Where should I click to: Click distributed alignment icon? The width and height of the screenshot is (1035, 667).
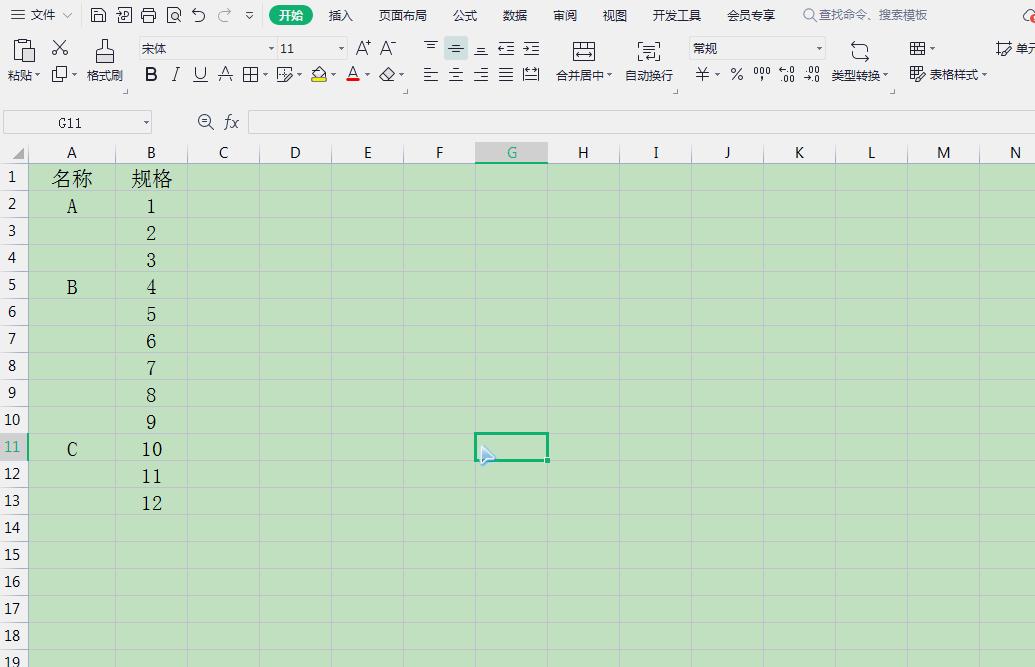point(531,75)
